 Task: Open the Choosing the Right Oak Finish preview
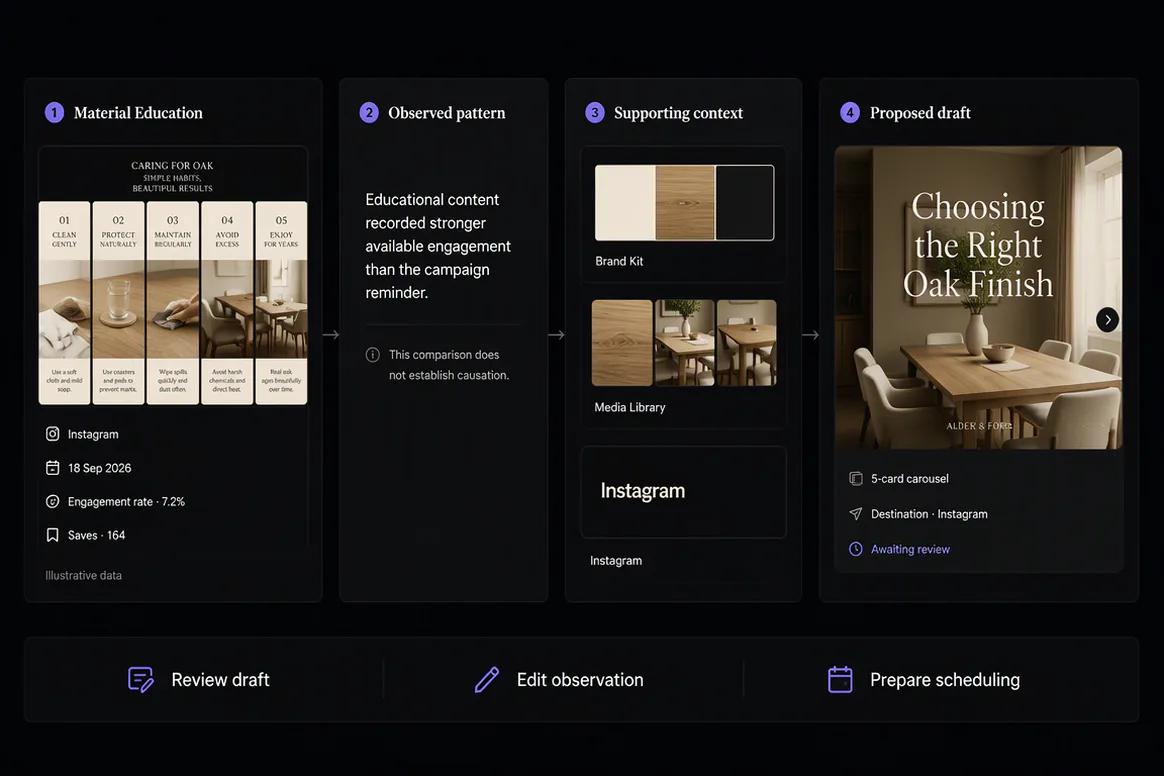point(978,298)
